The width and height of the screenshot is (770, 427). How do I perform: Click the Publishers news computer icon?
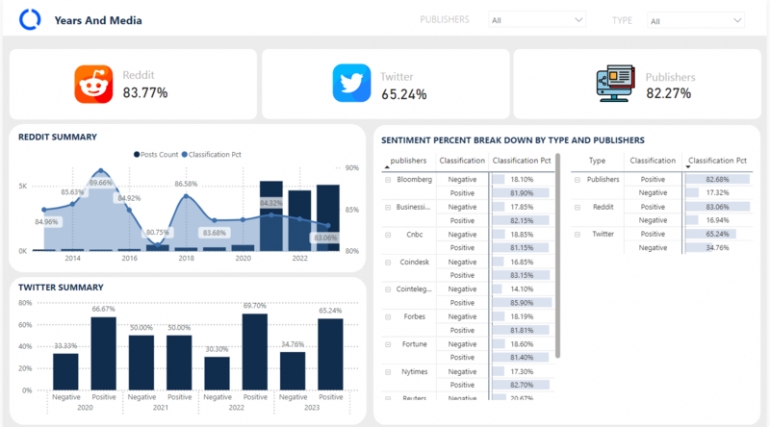pos(615,83)
